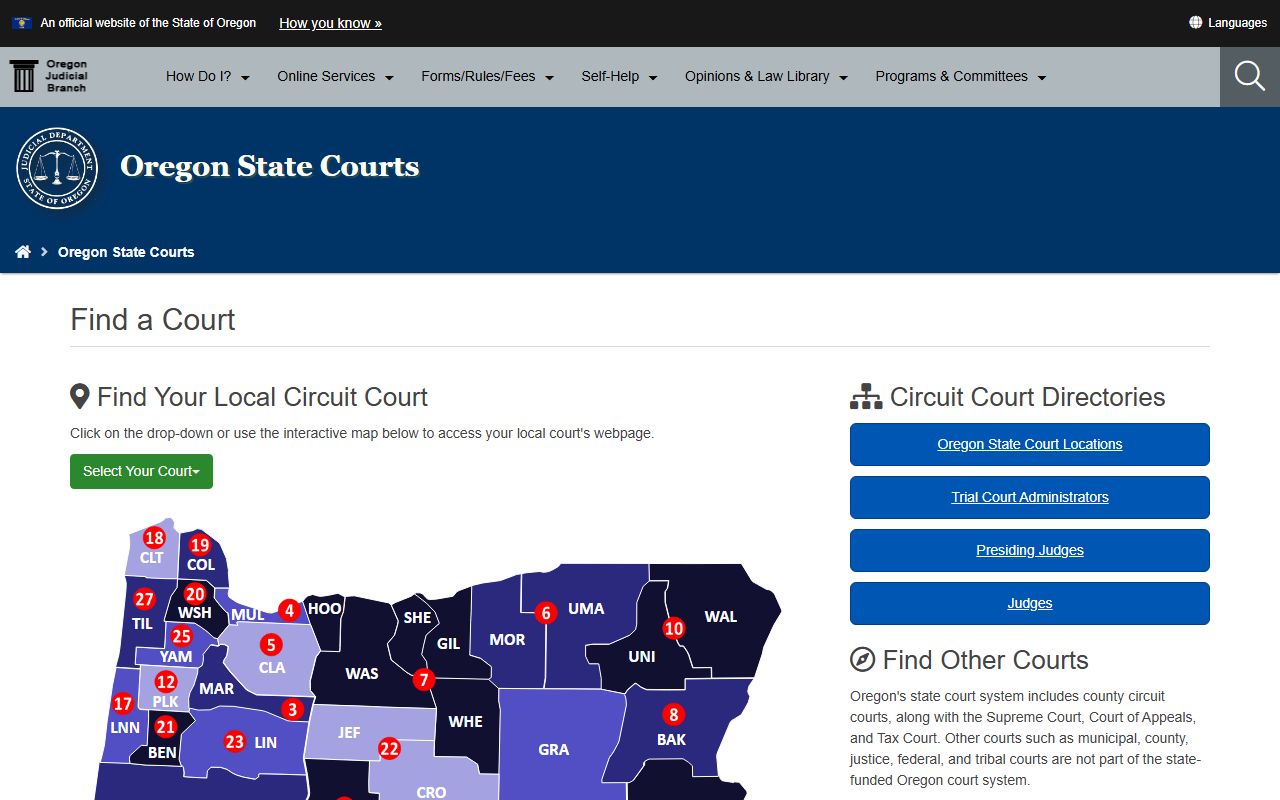This screenshot has width=1280, height=800.
Task: Select map marker 5 for Clackamas
Action: click(x=271, y=645)
